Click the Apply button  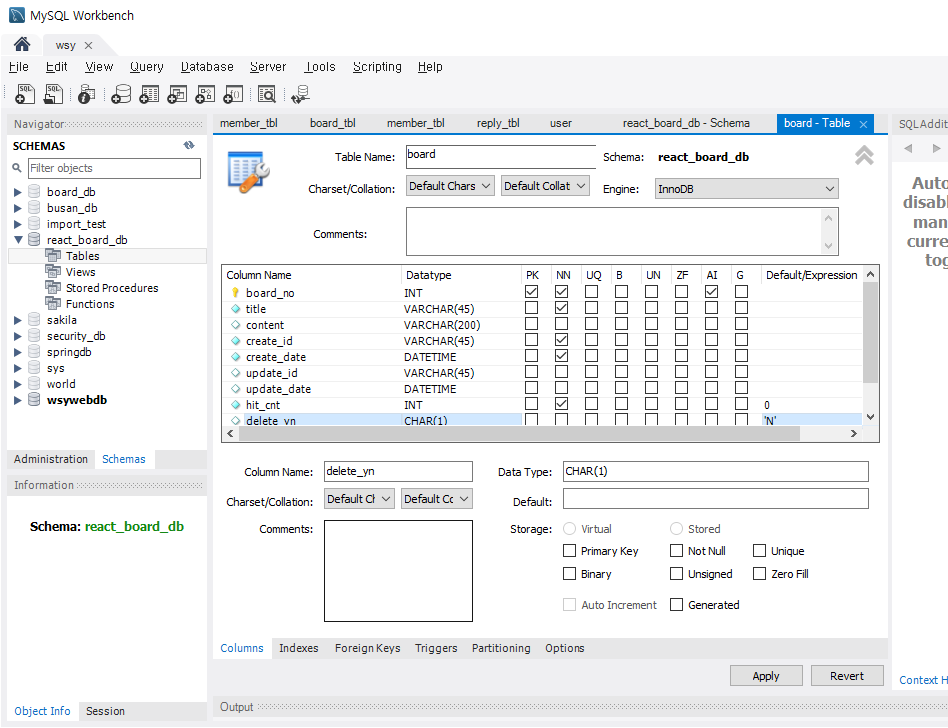766,676
